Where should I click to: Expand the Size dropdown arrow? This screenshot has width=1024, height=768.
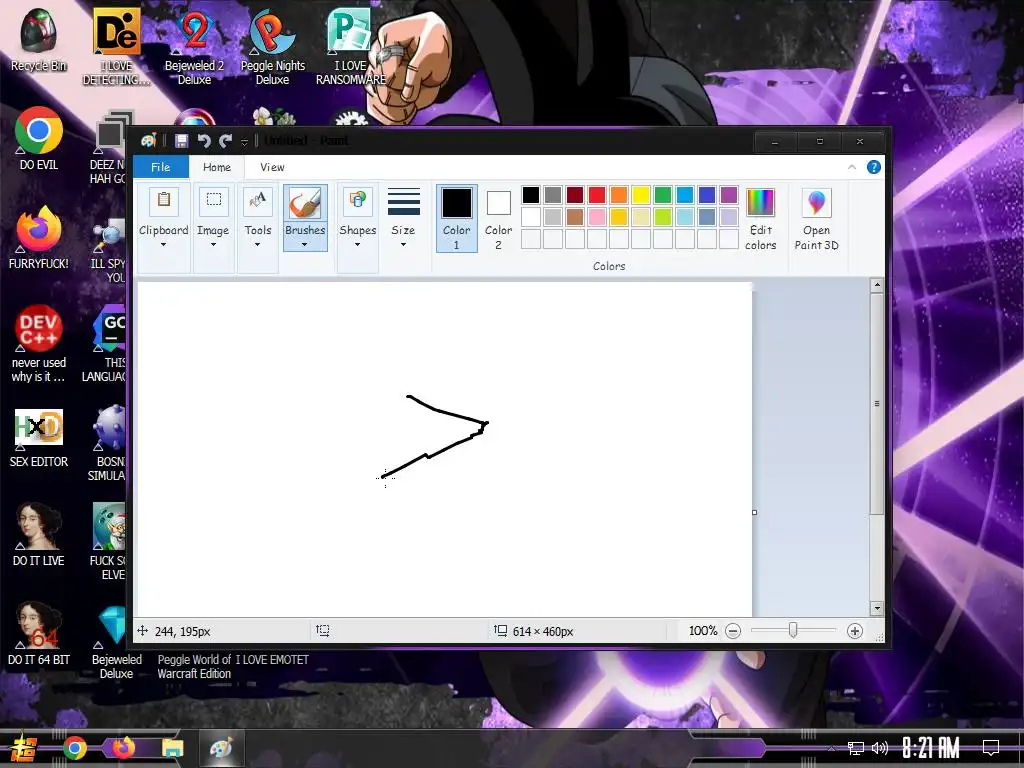pyautogui.click(x=403, y=245)
